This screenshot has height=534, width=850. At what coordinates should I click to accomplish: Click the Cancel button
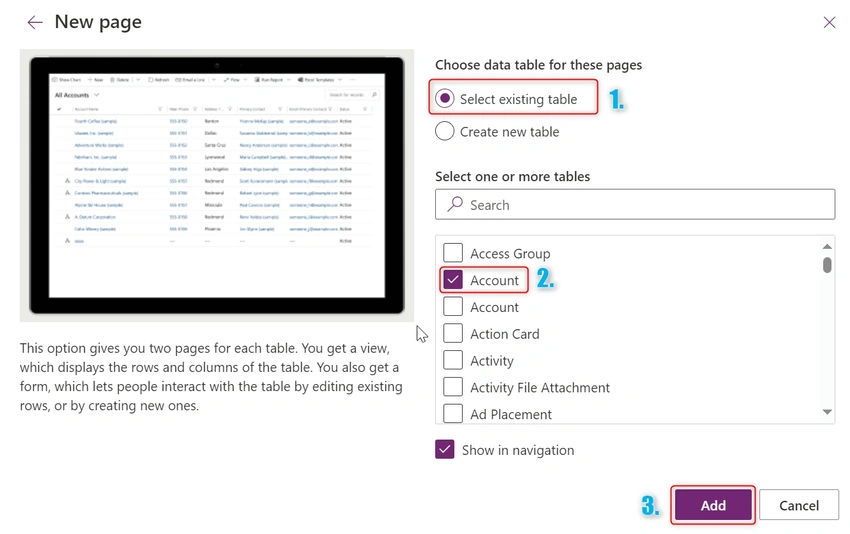click(x=799, y=505)
